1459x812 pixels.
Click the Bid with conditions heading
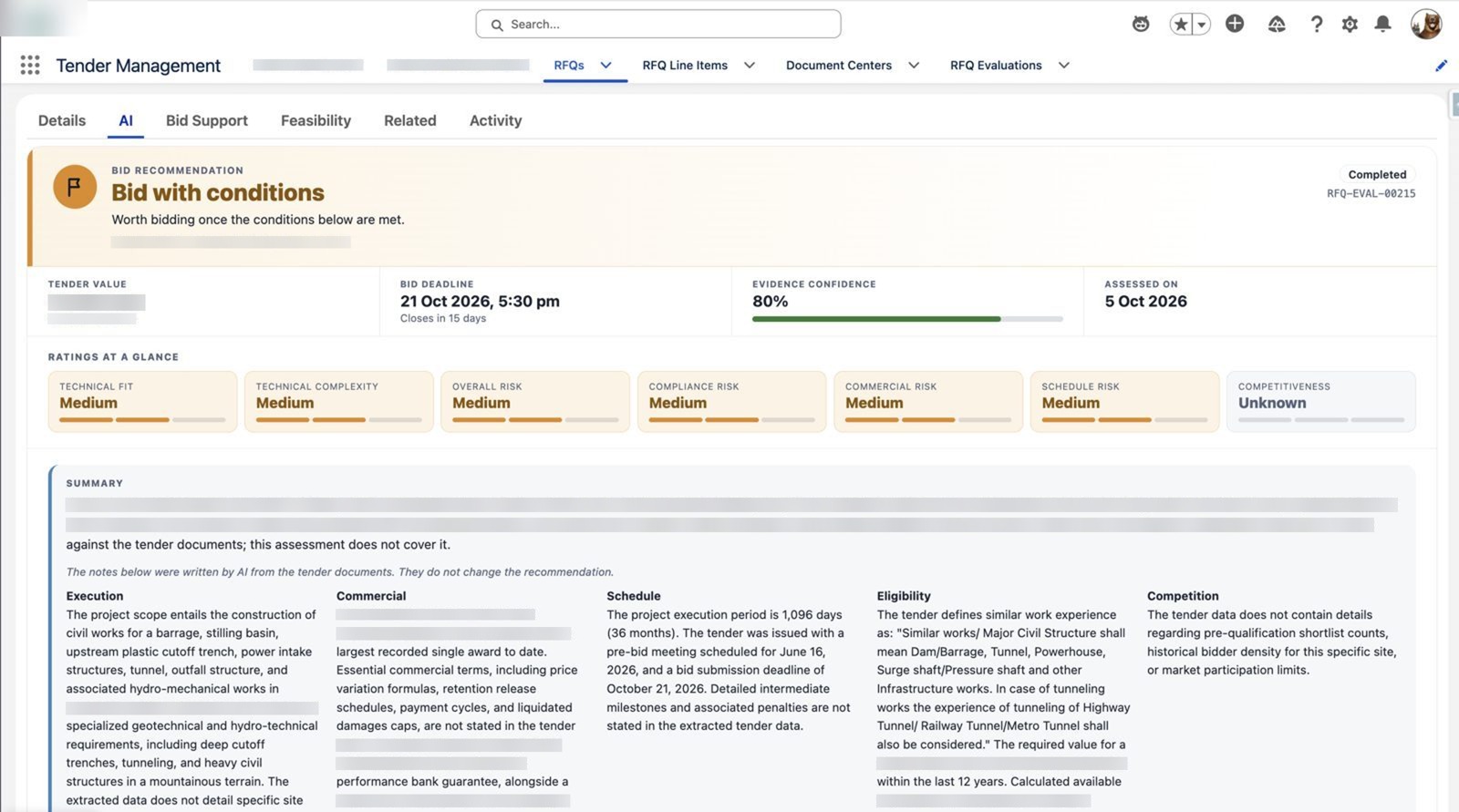pos(218,192)
